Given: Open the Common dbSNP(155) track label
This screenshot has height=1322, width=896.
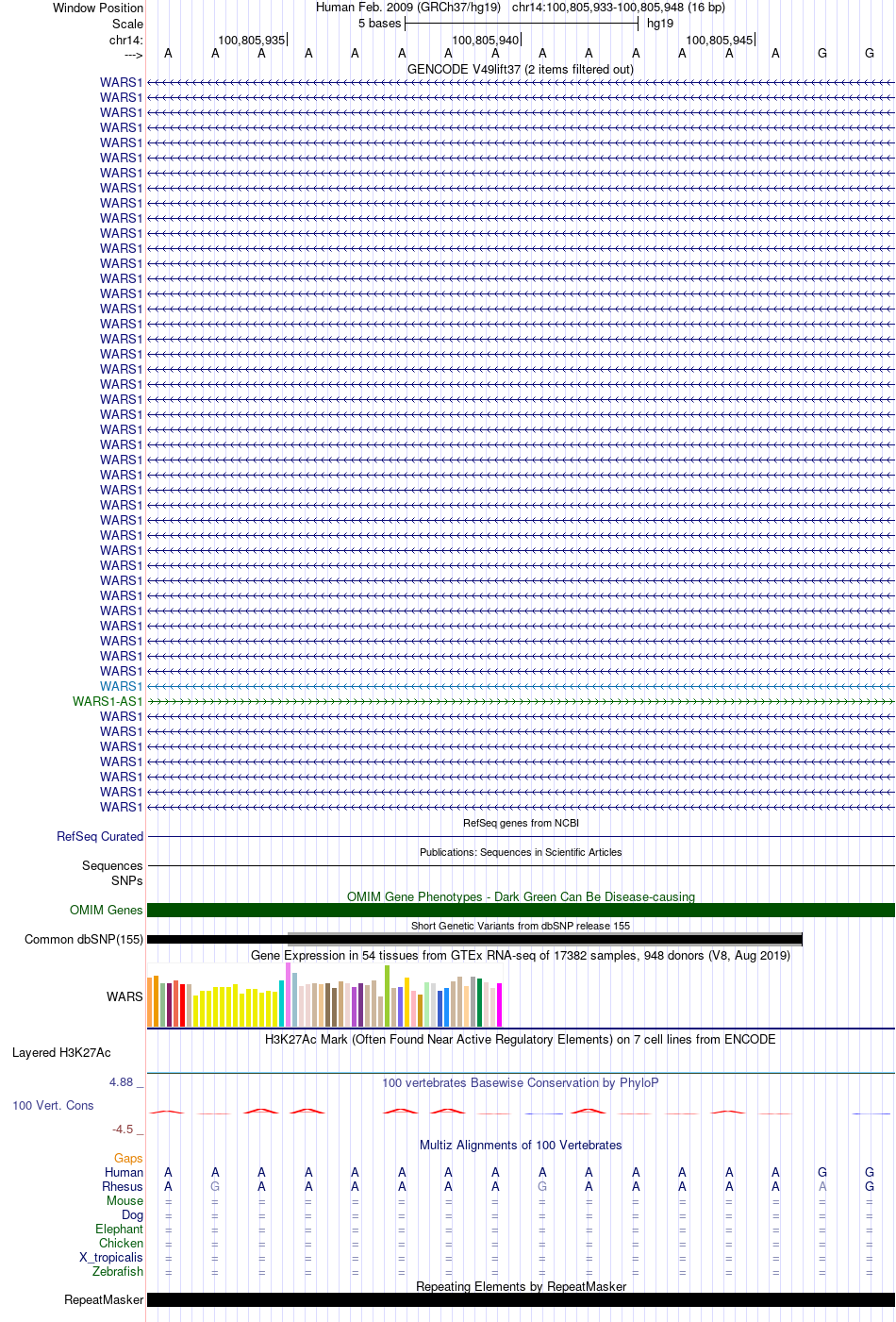Looking at the screenshot, I should click(x=84, y=939).
